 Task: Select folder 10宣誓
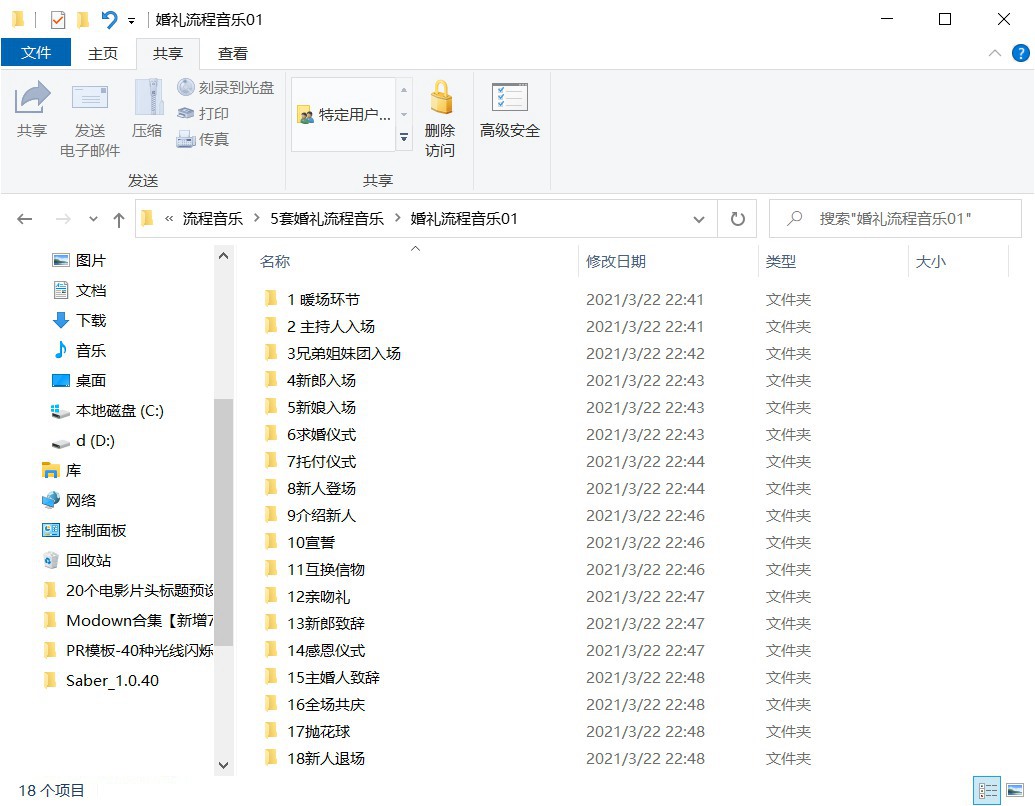(299, 543)
